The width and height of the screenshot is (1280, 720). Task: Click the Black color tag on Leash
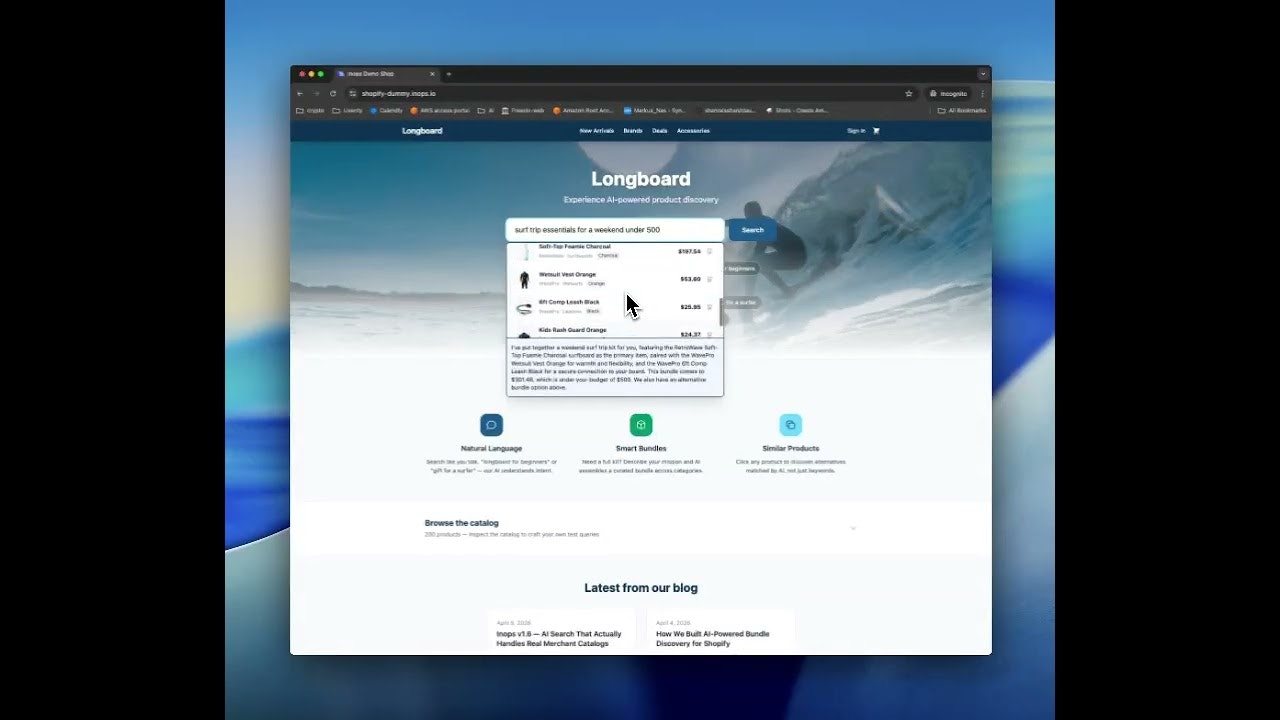click(x=593, y=312)
